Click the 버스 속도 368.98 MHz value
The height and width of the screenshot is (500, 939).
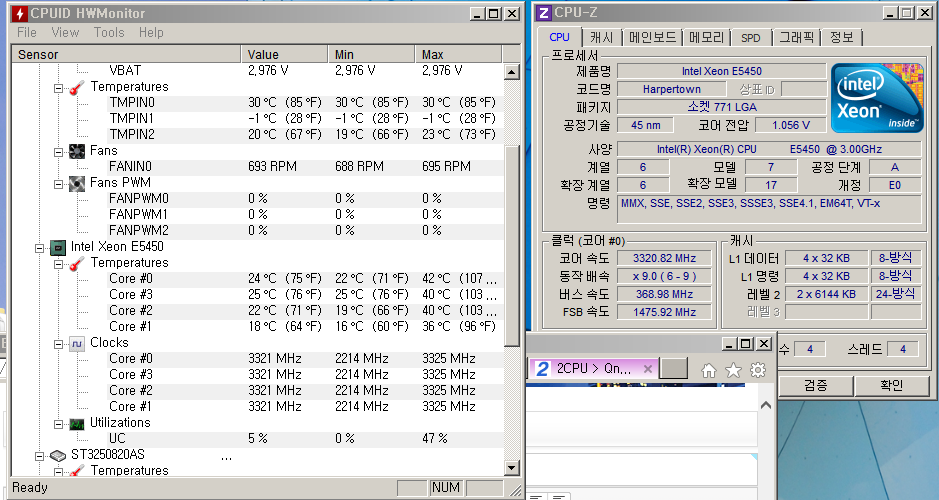(664, 294)
